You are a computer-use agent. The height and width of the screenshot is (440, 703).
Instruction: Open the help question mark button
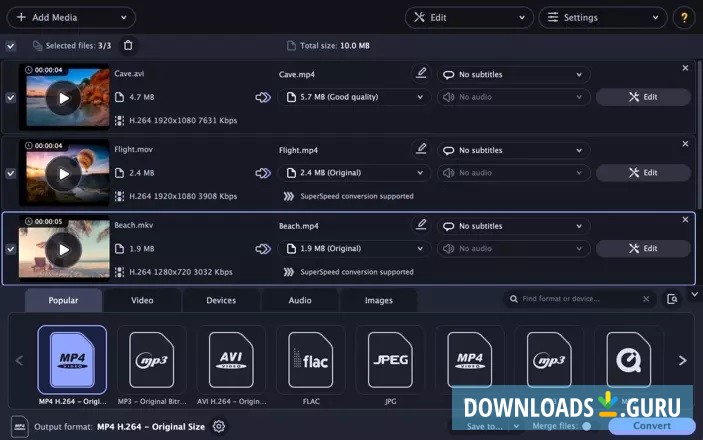[x=684, y=17]
